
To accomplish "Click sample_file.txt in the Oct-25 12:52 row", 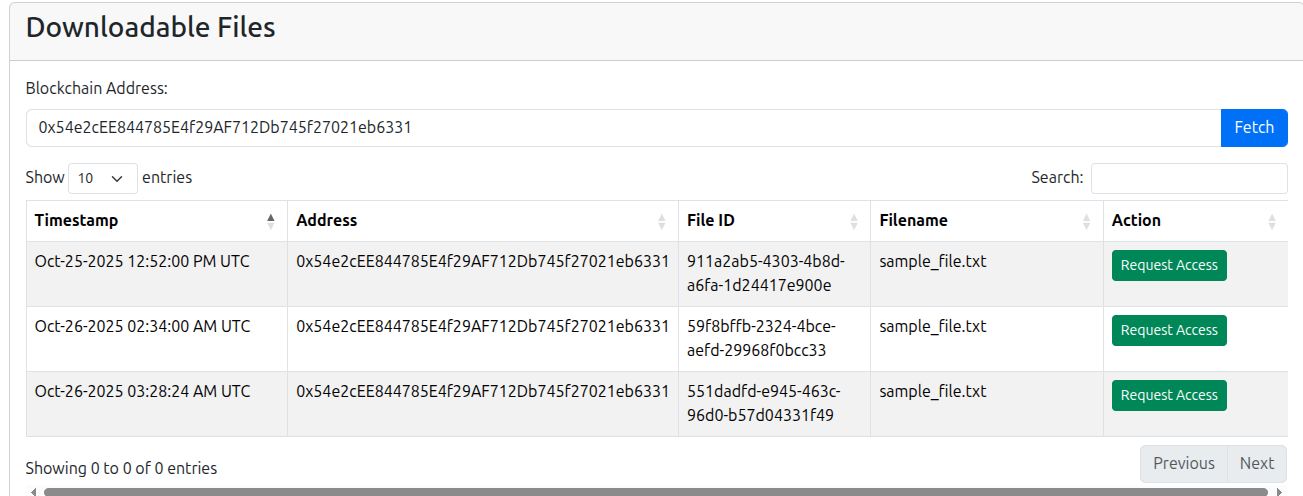I will 933,262.
